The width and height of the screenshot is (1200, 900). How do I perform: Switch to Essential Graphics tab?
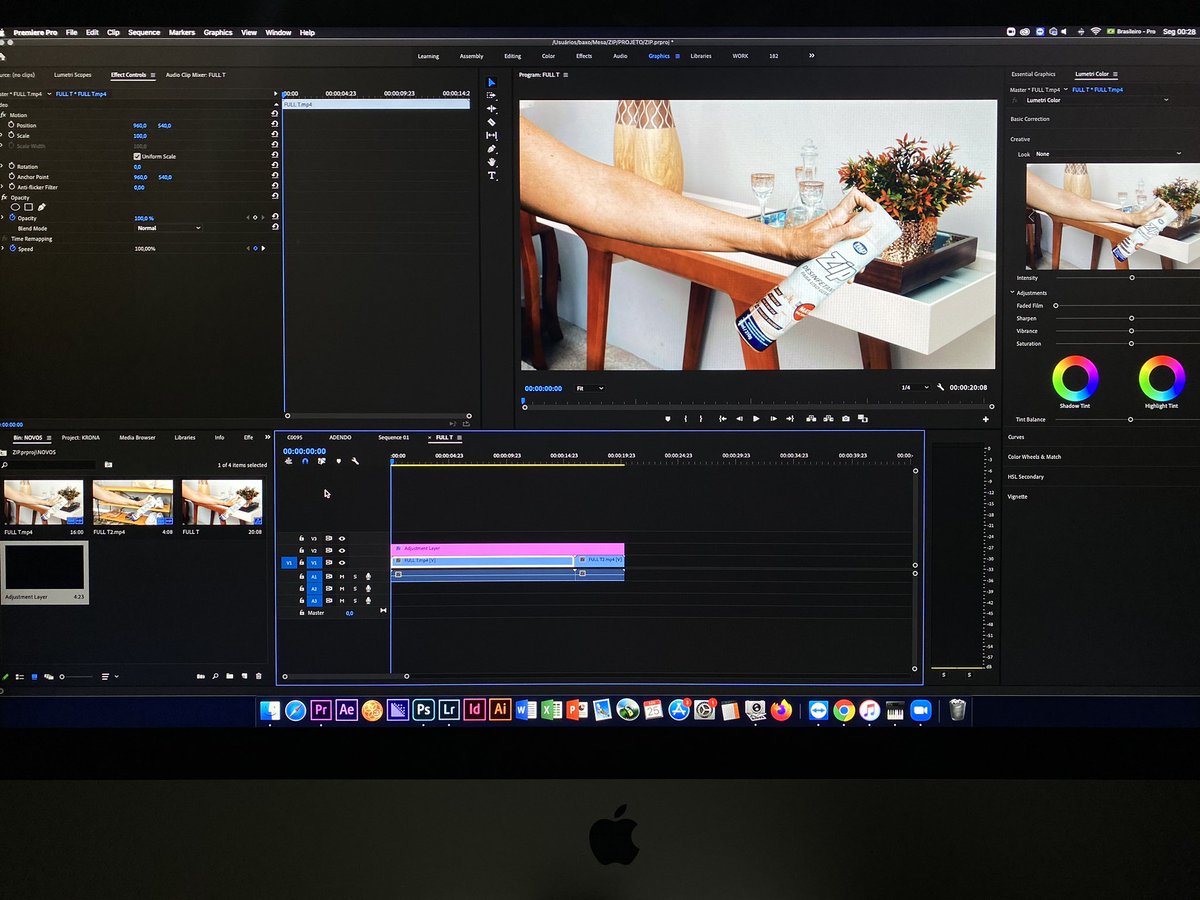[1033, 74]
